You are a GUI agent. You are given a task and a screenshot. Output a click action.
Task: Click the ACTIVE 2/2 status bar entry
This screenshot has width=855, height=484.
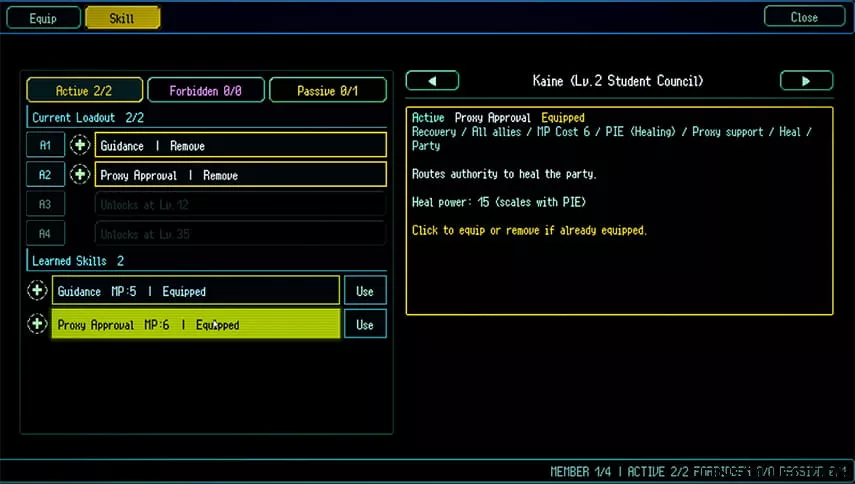tap(658, 471)
